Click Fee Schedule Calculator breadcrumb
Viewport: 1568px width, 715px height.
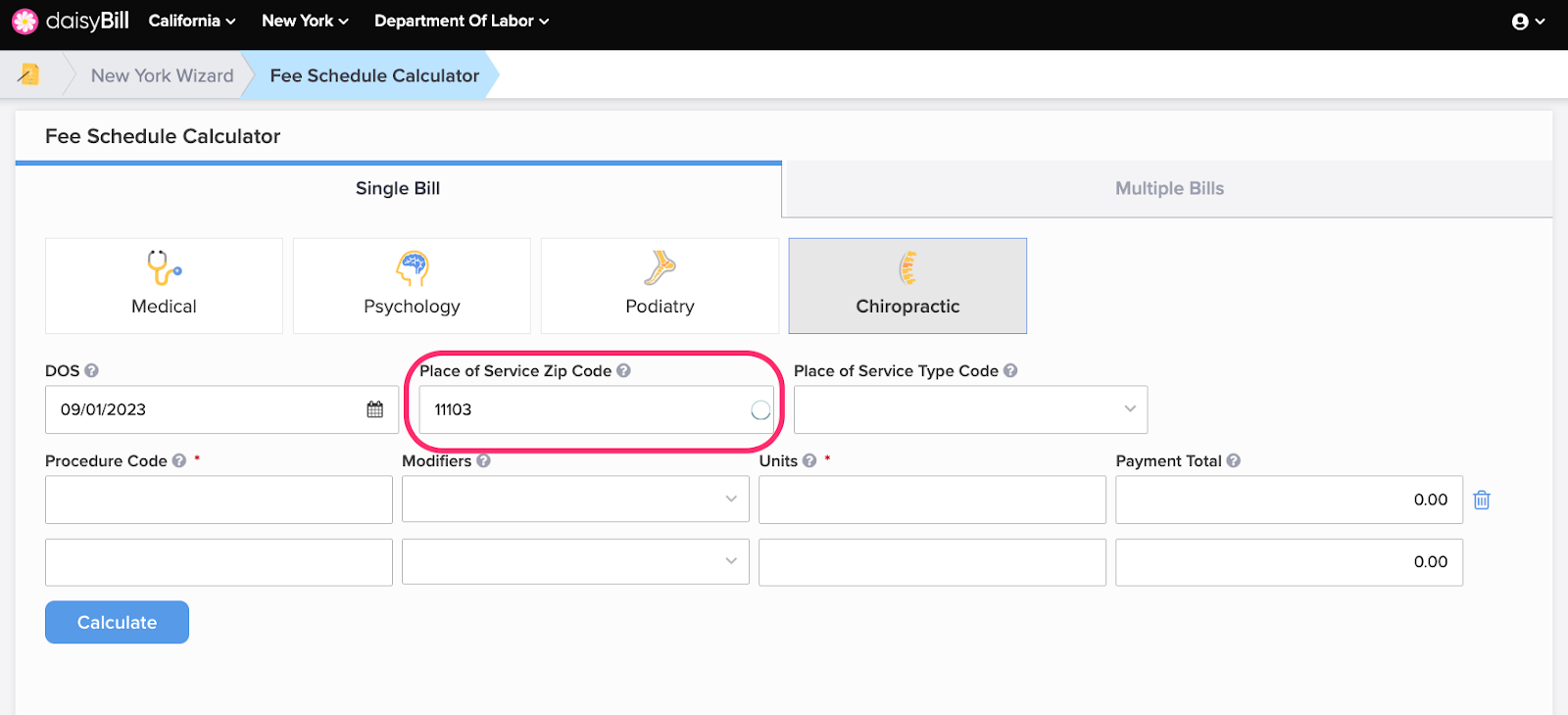374,75
